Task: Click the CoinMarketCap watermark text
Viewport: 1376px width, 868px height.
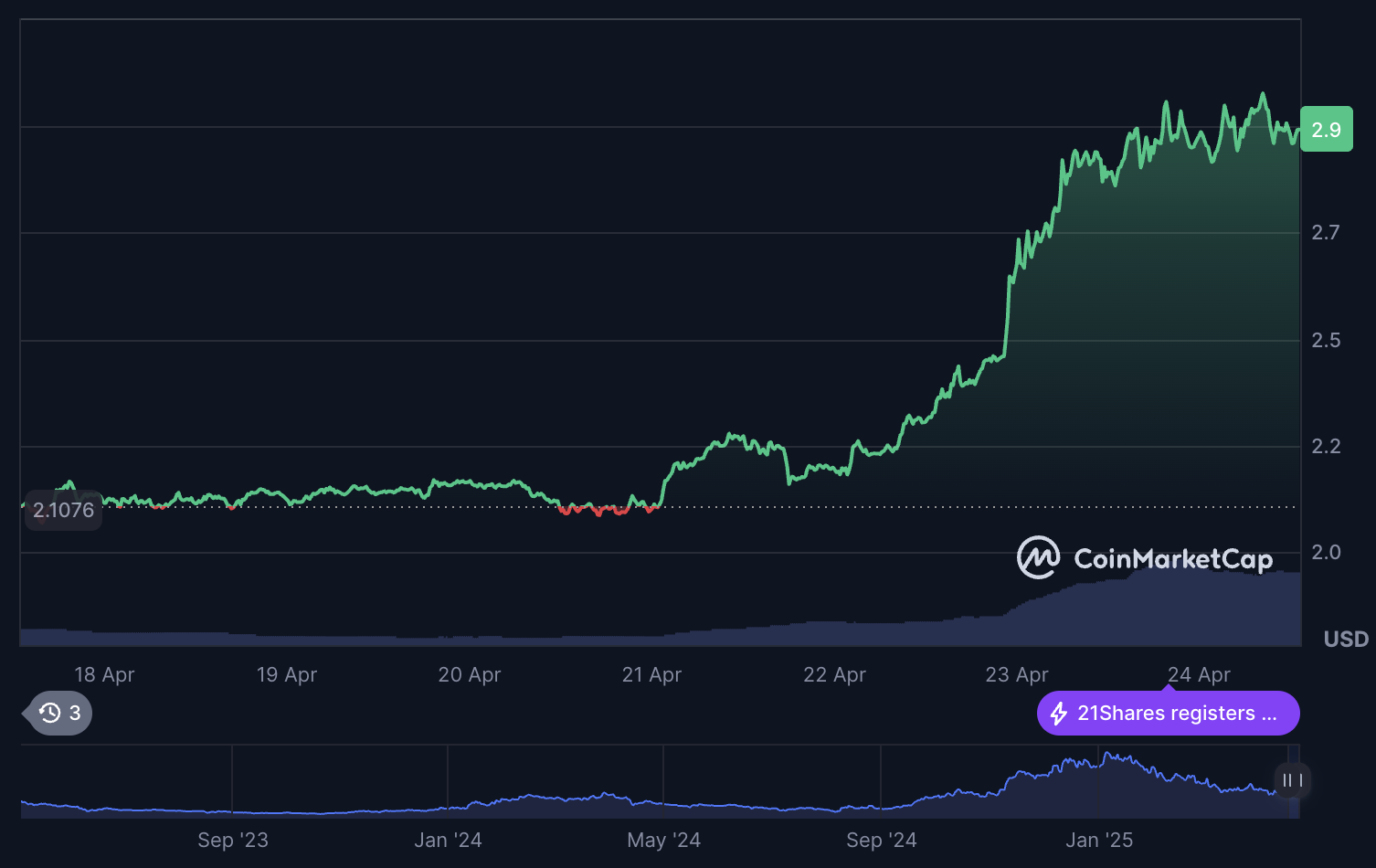Action: pyautogui.click(x=1173, y=559)
